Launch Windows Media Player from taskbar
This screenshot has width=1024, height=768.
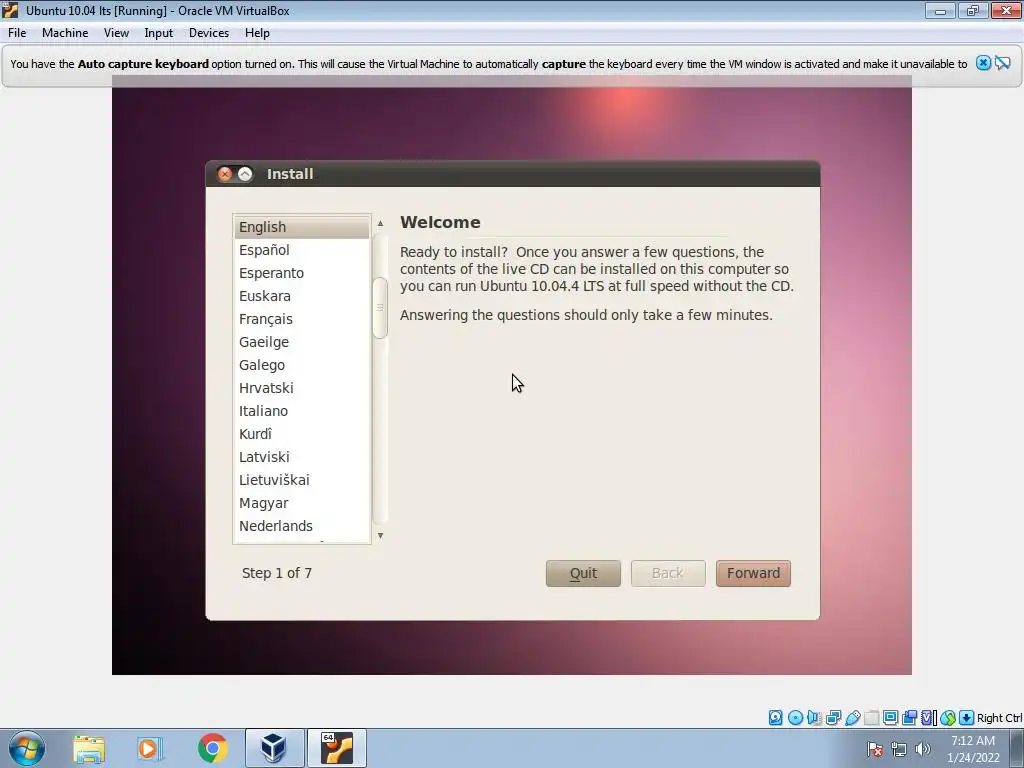click(x=149, y=748)
